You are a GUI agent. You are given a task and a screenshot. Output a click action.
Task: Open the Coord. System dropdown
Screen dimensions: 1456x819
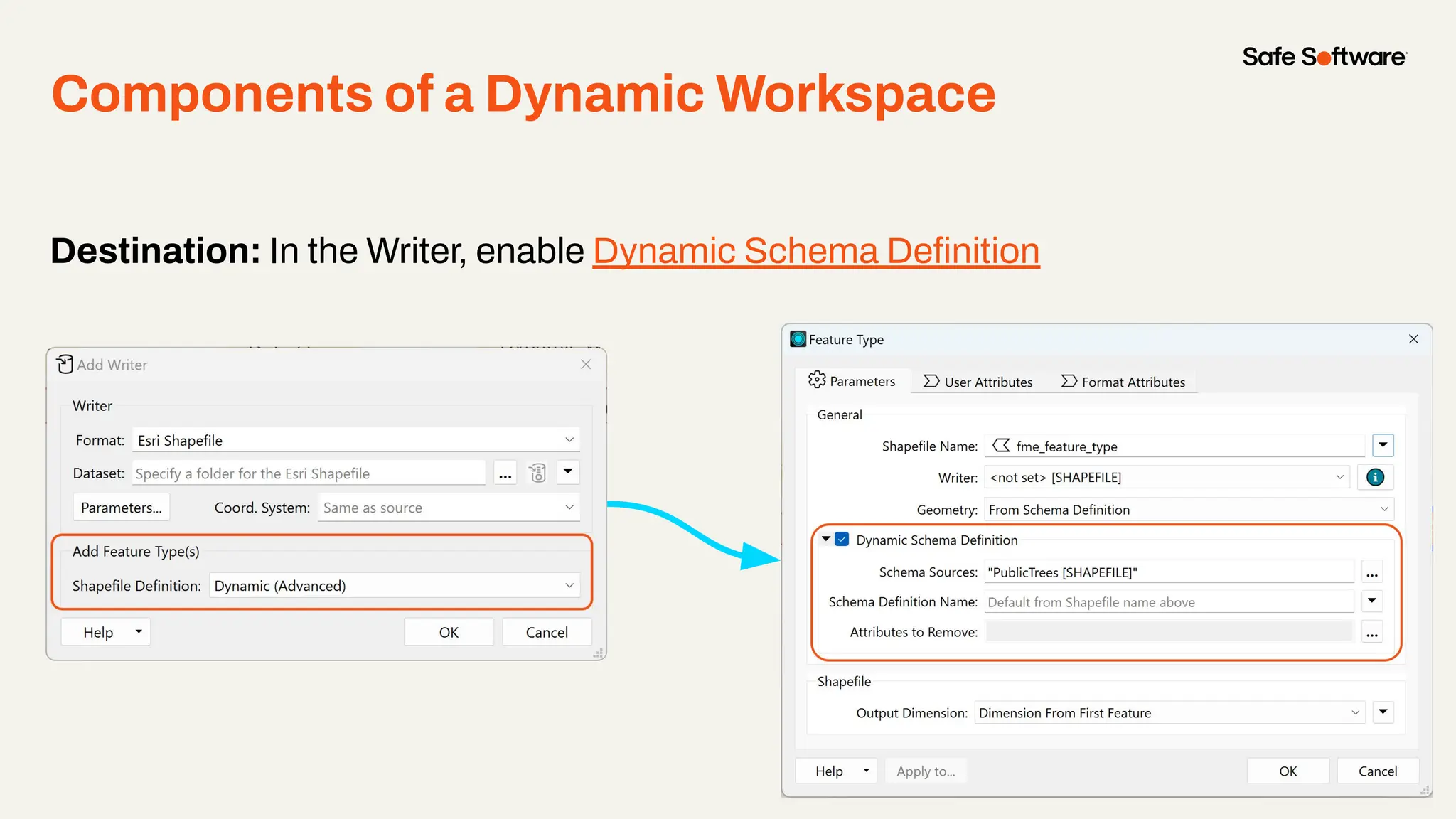pos(449,508)
